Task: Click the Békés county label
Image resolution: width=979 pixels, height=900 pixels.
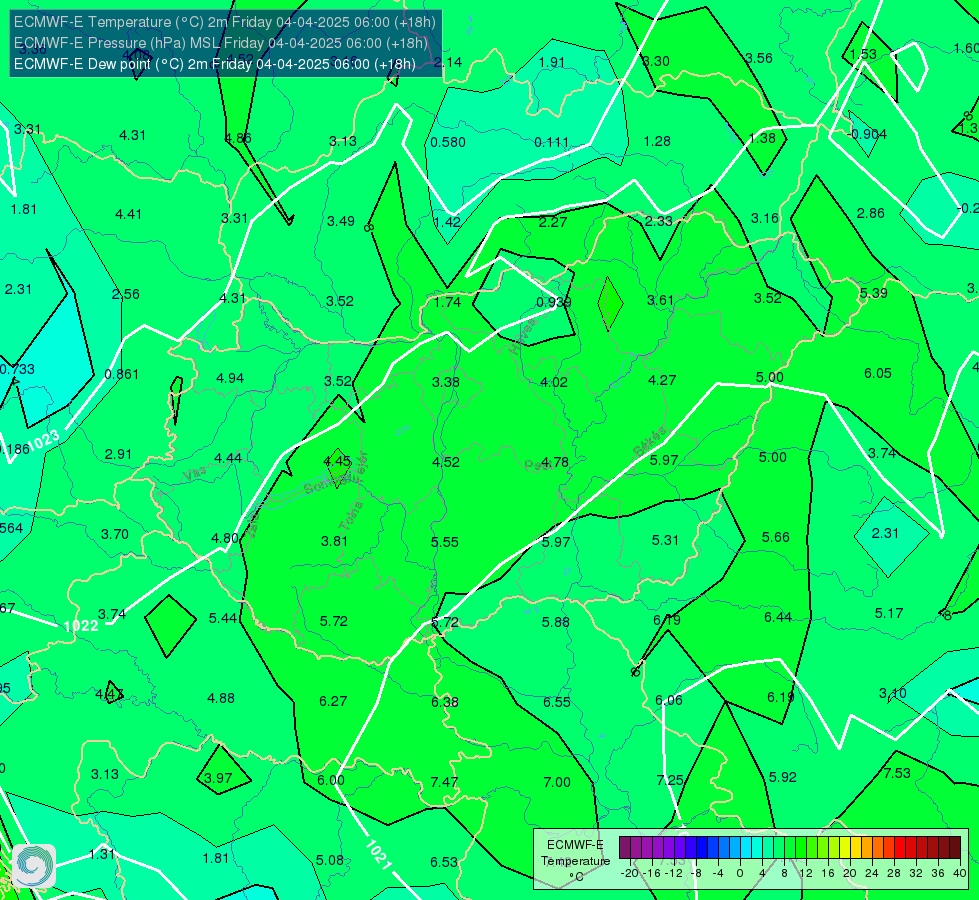Action: click(649, 441)
